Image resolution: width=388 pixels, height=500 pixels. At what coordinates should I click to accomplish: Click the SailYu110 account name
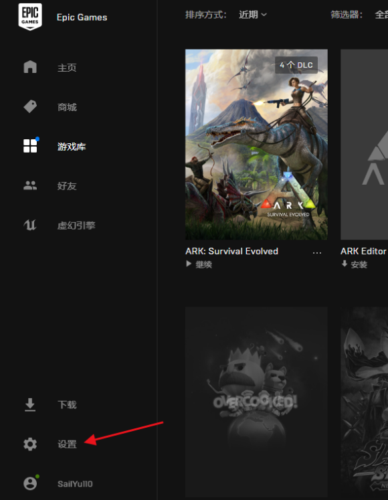(75, 484)
